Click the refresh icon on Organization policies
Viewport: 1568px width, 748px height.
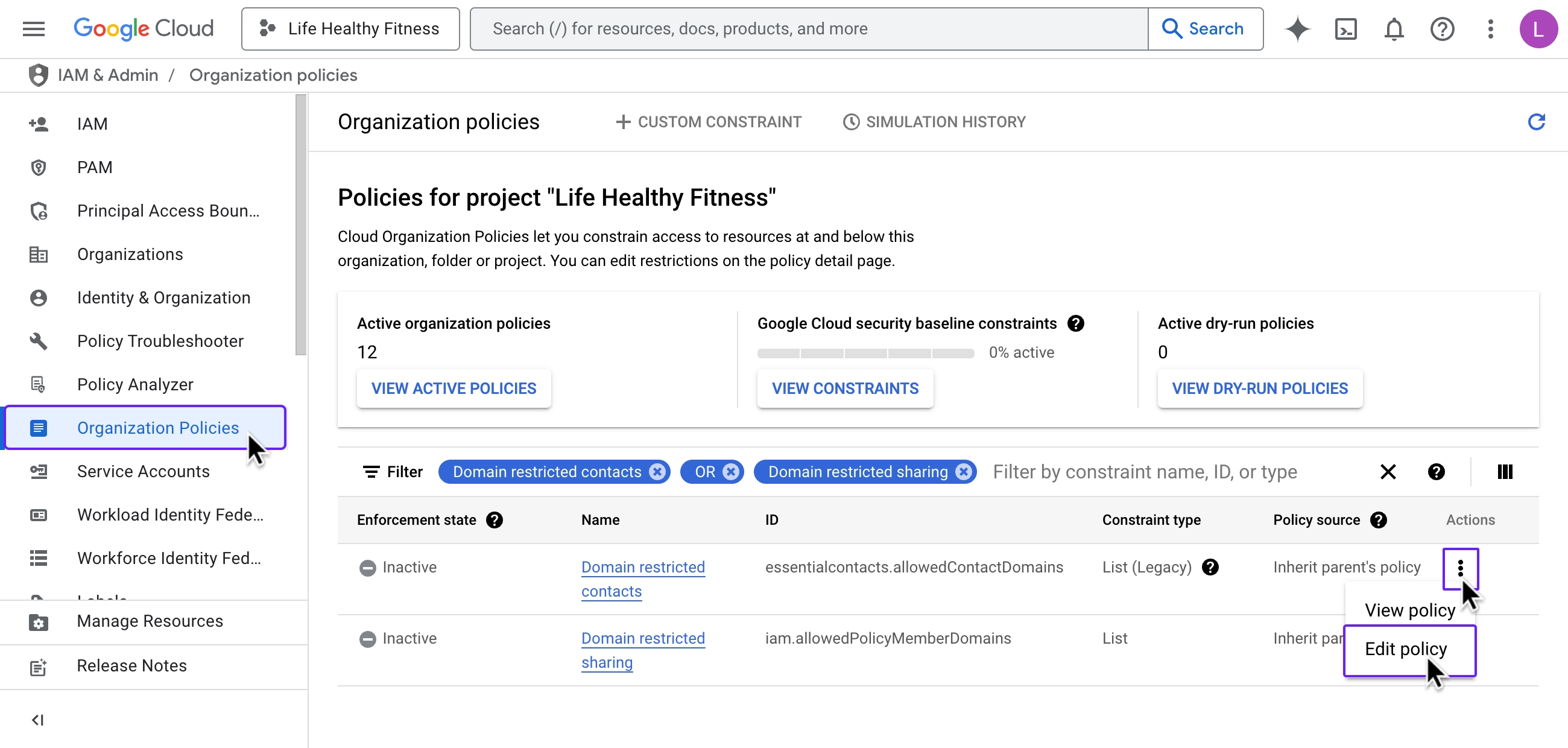(1536, 122)
